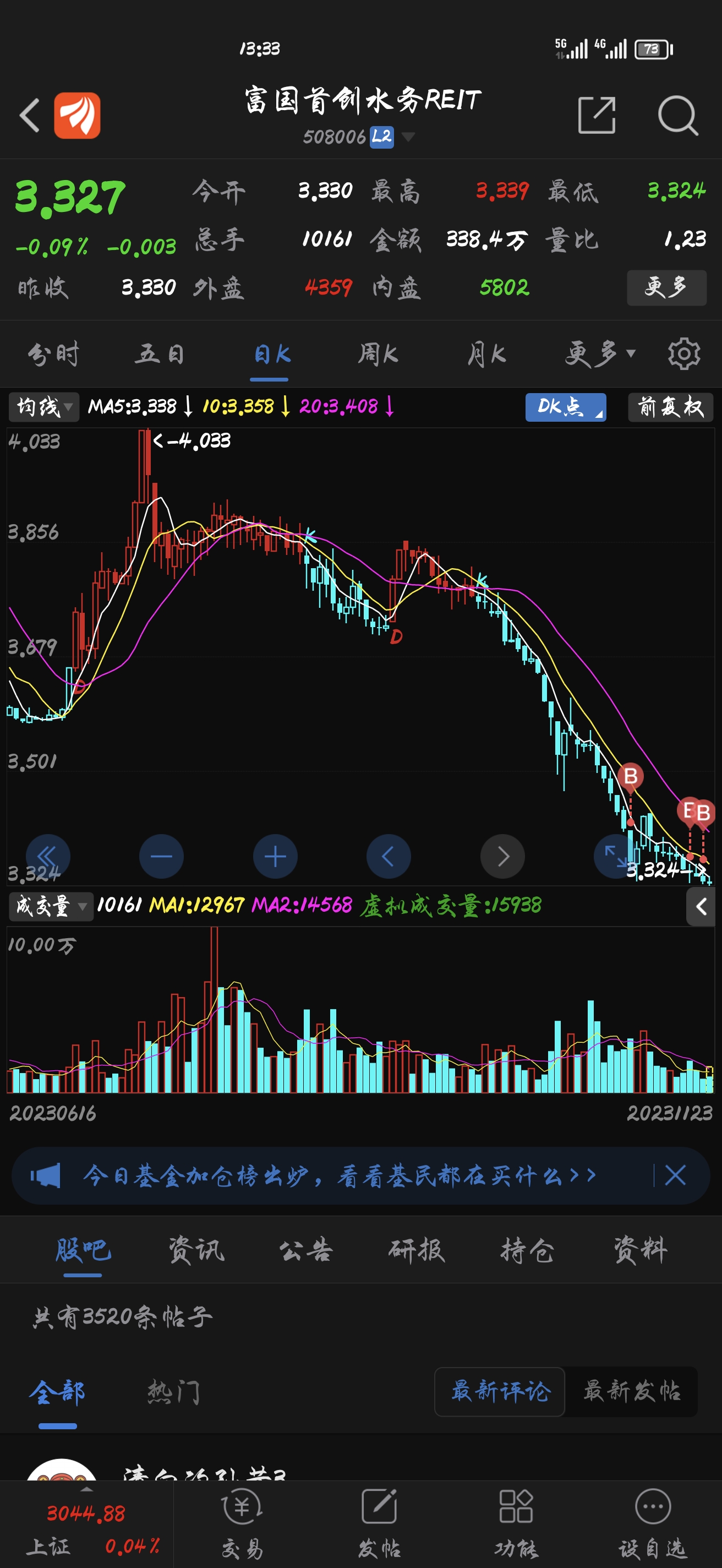Screen dimensions: 722x1568
Task: Collapse side panel with left chevron
Action: click(x=701, y=906)
